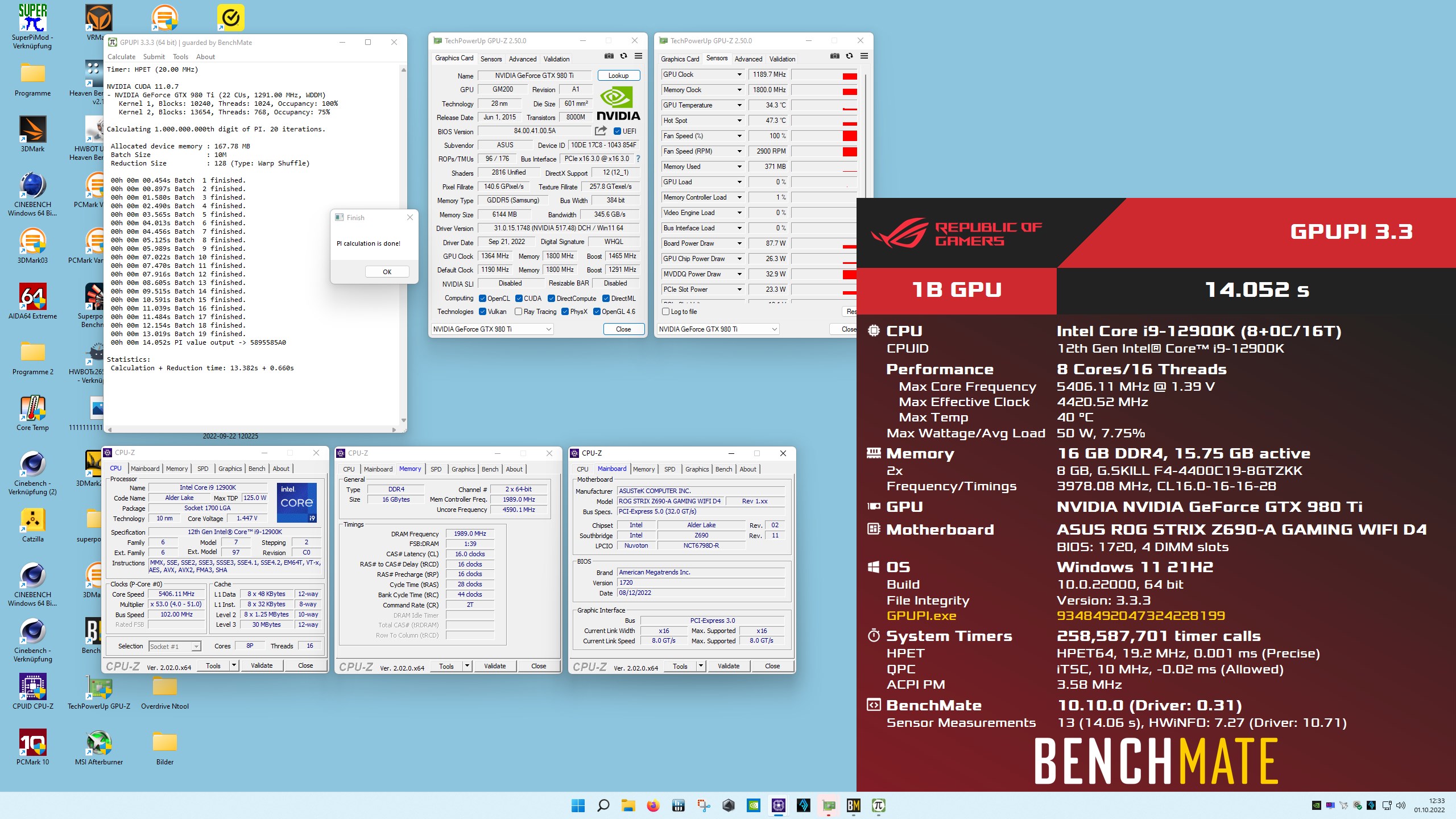Open Core Temp desktop icon
Screen dimensions: 1456x819
pyautogui.click(x=32, y=413)
